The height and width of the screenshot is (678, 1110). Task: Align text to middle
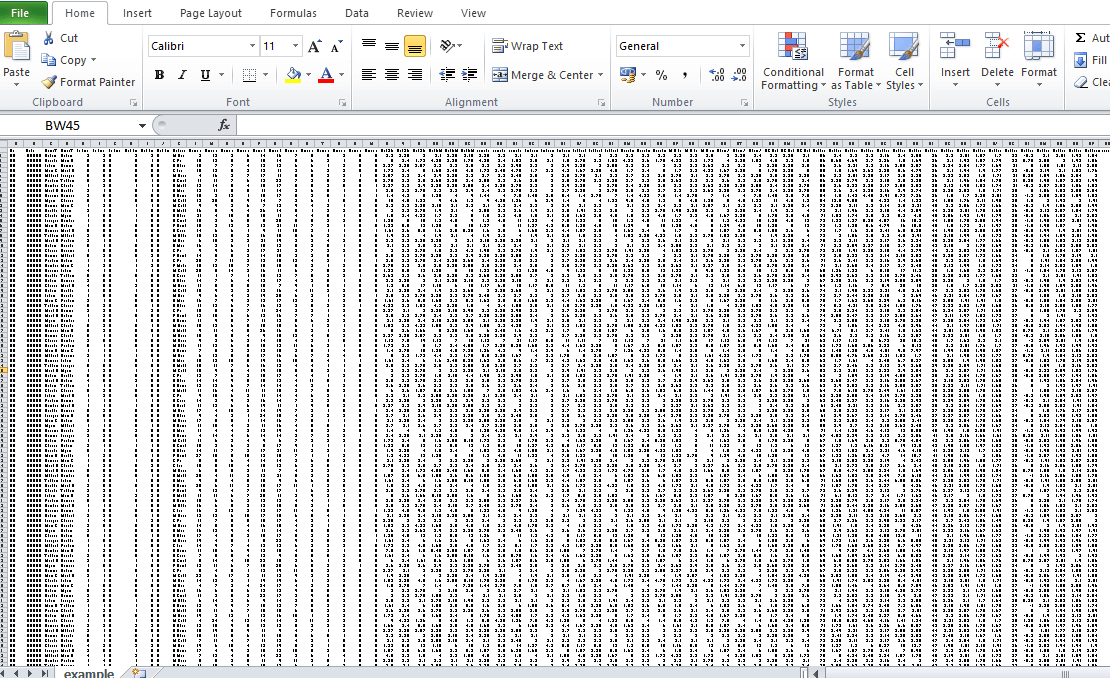391,46
